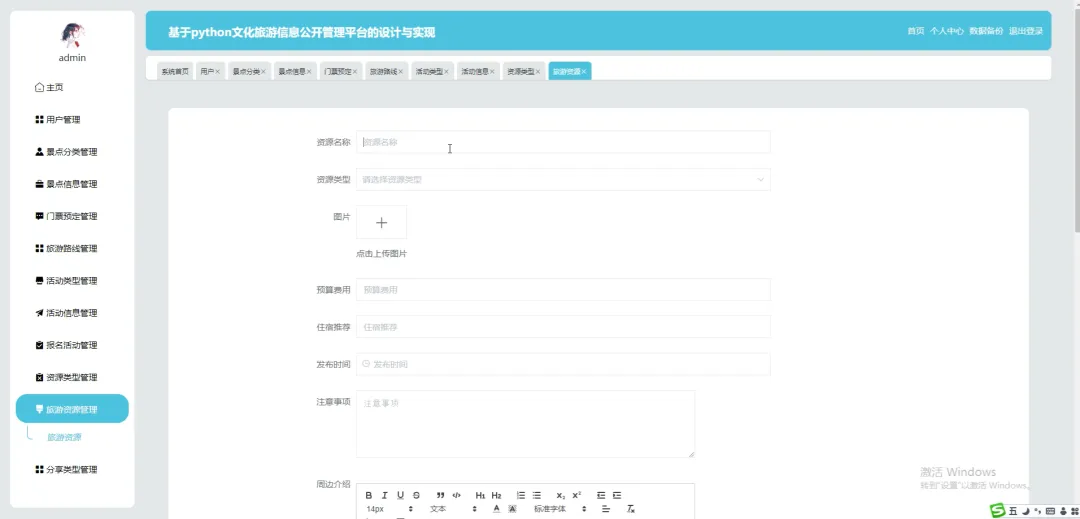Switch the 五 input mode indicator

pos(1012,511)
